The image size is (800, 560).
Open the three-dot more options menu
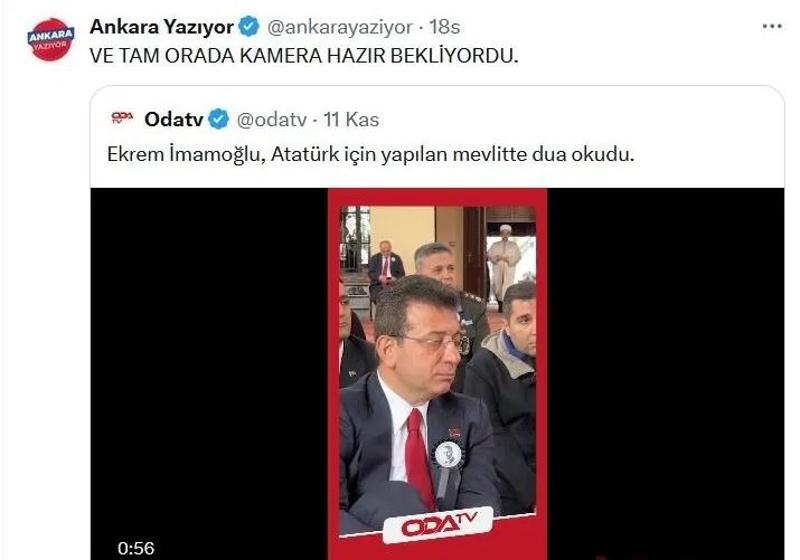(772, 27)
